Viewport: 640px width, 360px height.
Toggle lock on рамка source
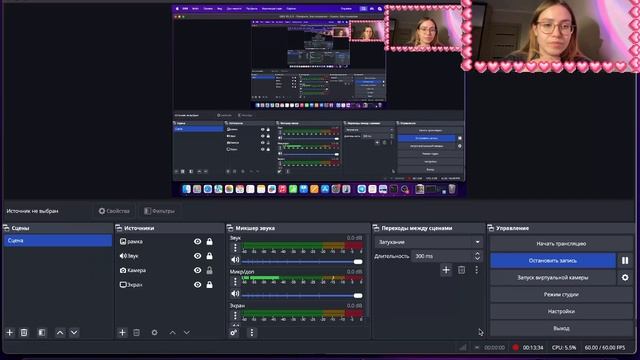209,242
